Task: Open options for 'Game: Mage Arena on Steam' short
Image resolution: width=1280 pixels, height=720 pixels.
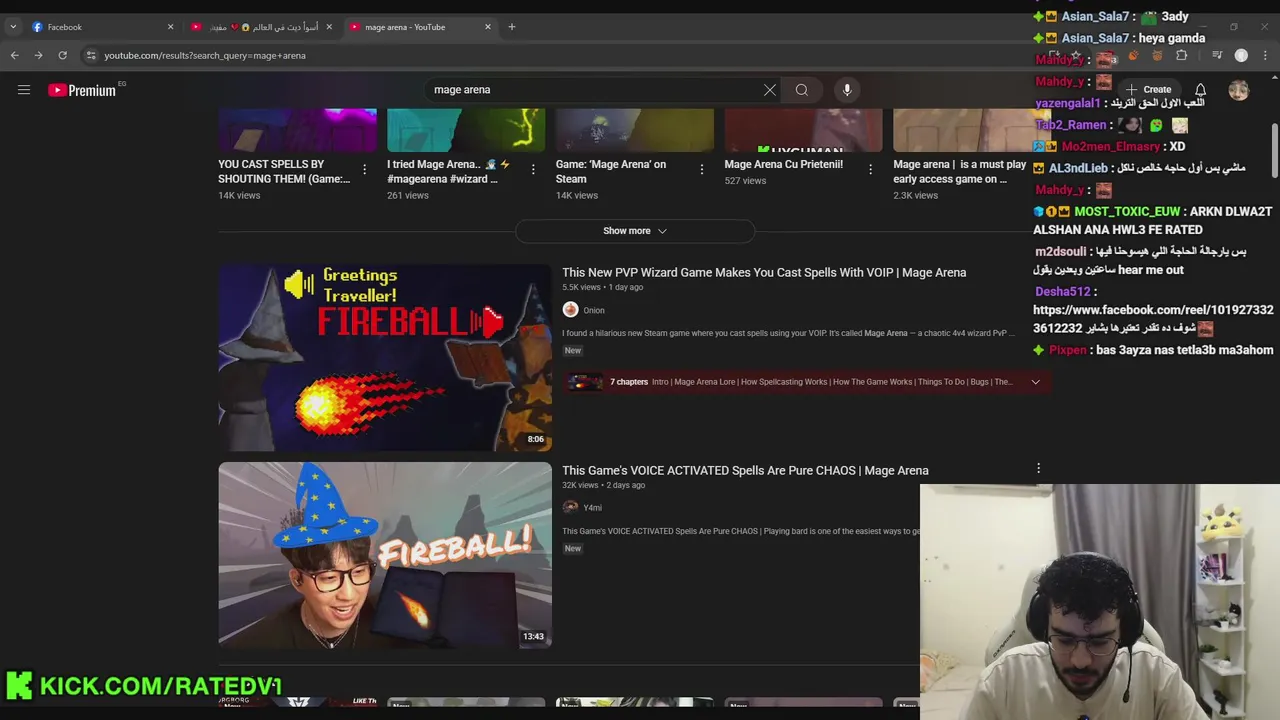Action: coord(702,169)
